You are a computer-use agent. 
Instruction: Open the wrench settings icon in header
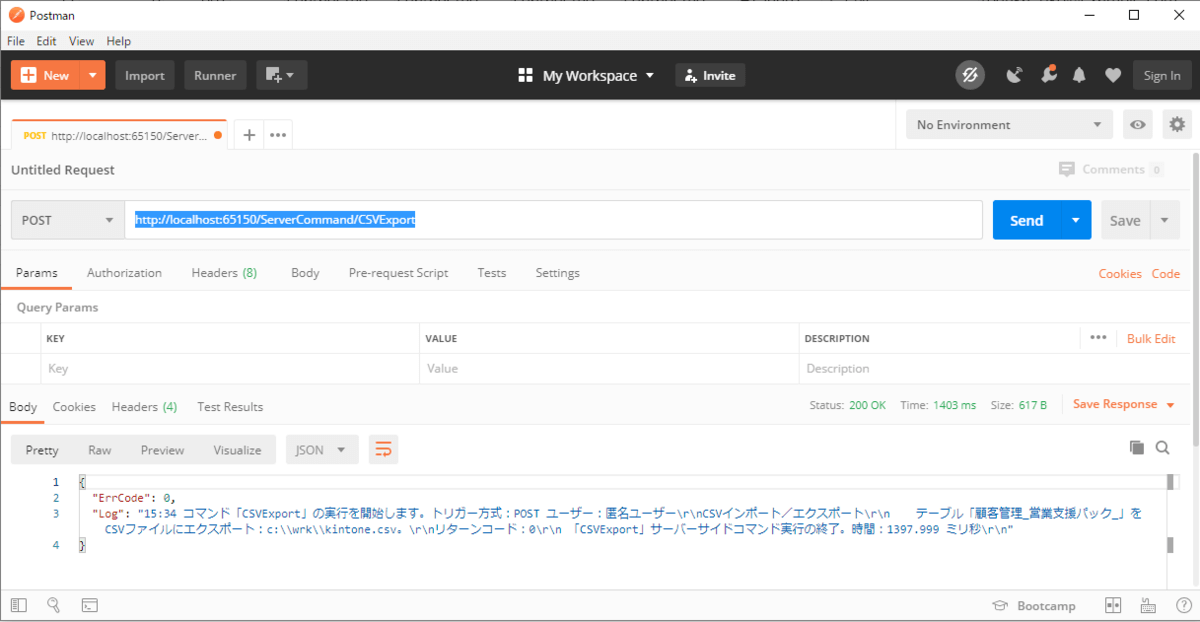point(1048,75)
